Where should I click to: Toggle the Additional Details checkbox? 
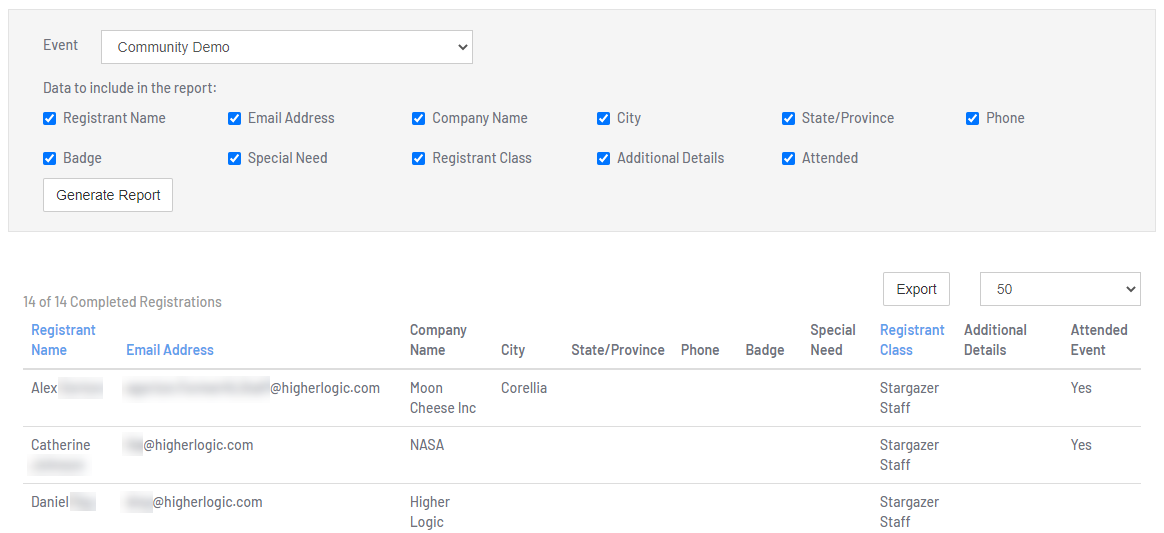coord(604,158)
